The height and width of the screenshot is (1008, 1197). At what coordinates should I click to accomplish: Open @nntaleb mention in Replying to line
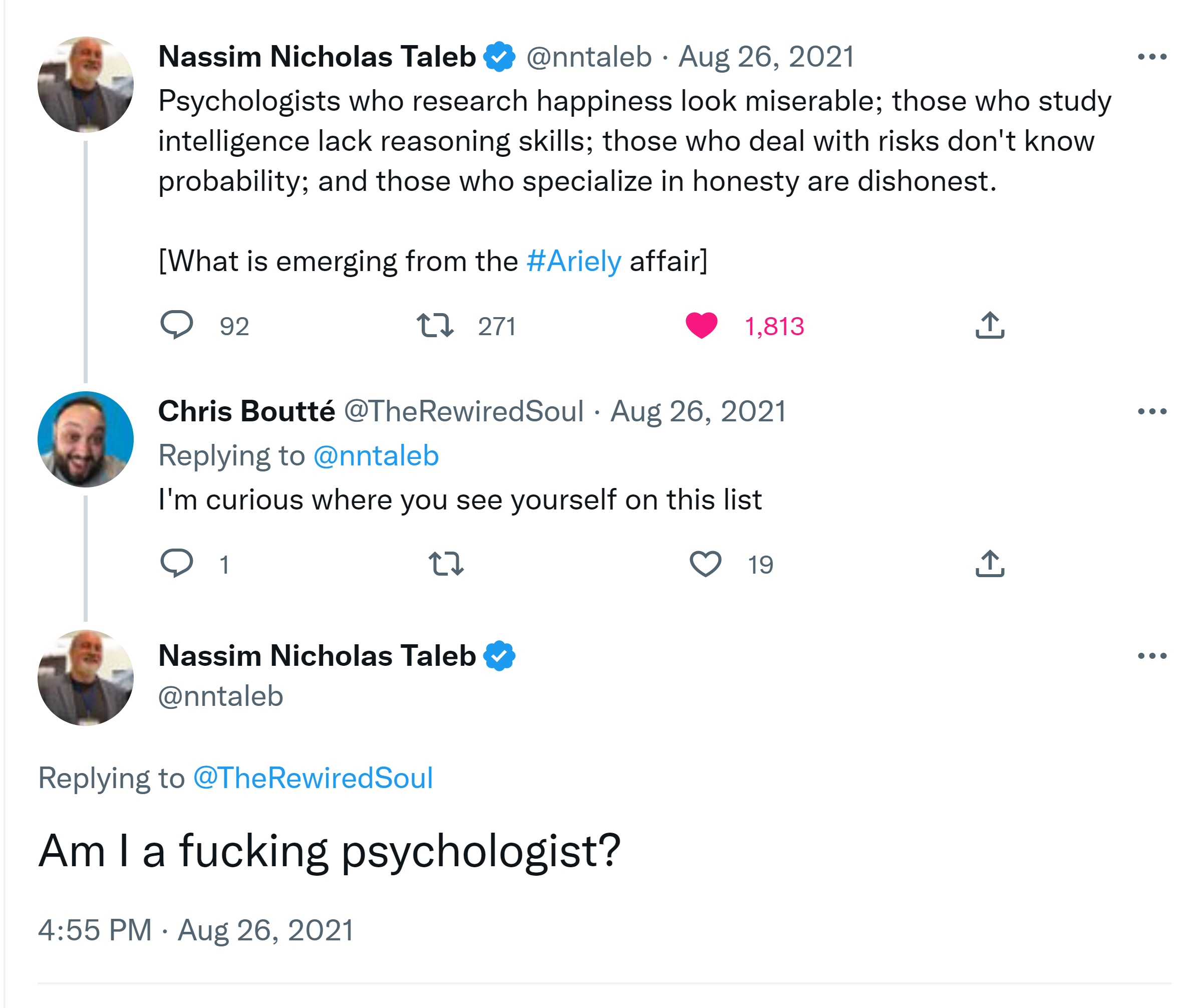click(x=376, y=455)
